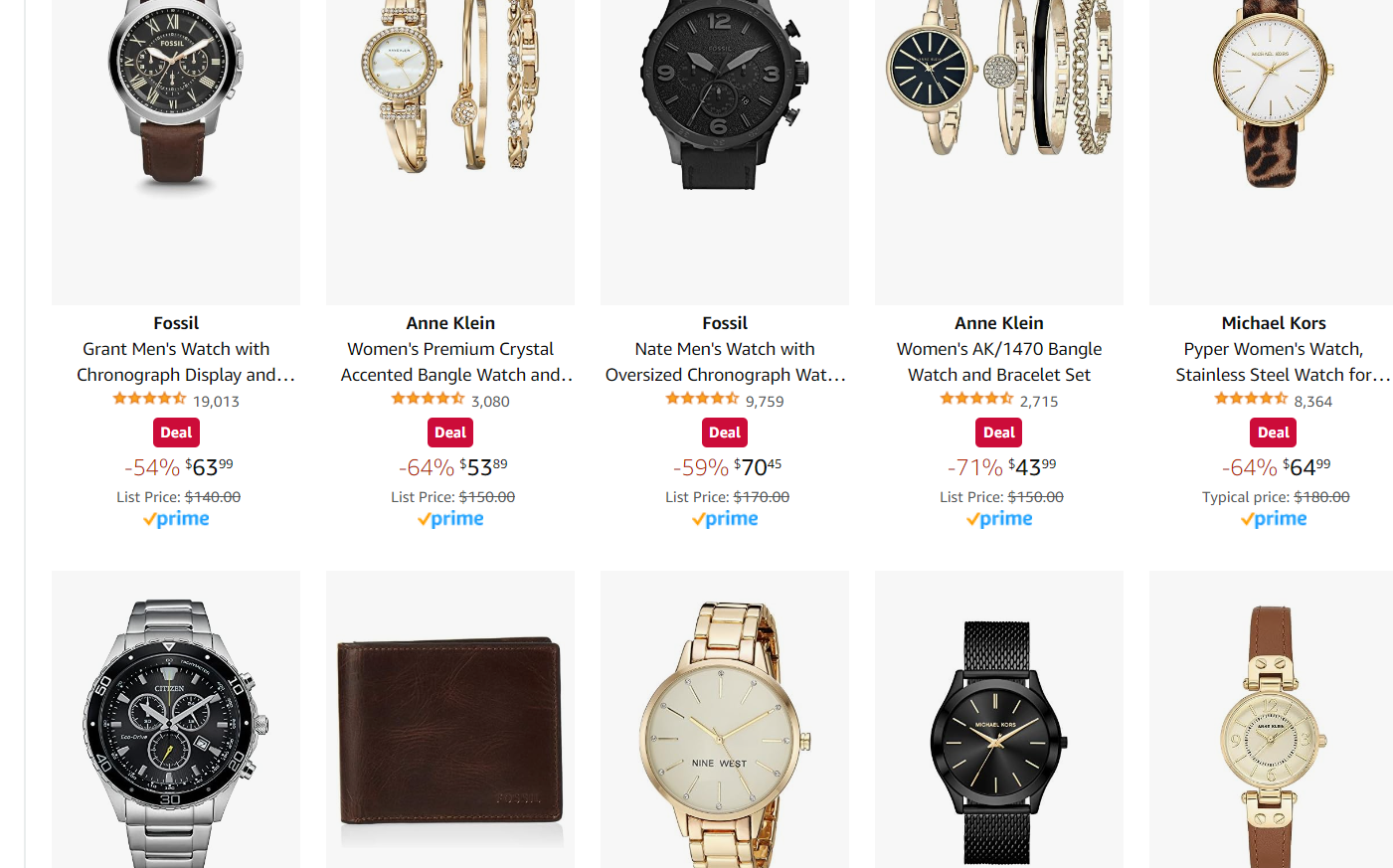1393x868 pixels.
Task: Click prime logo under Fossil Nate watch
Action: [x=725, y=519]
